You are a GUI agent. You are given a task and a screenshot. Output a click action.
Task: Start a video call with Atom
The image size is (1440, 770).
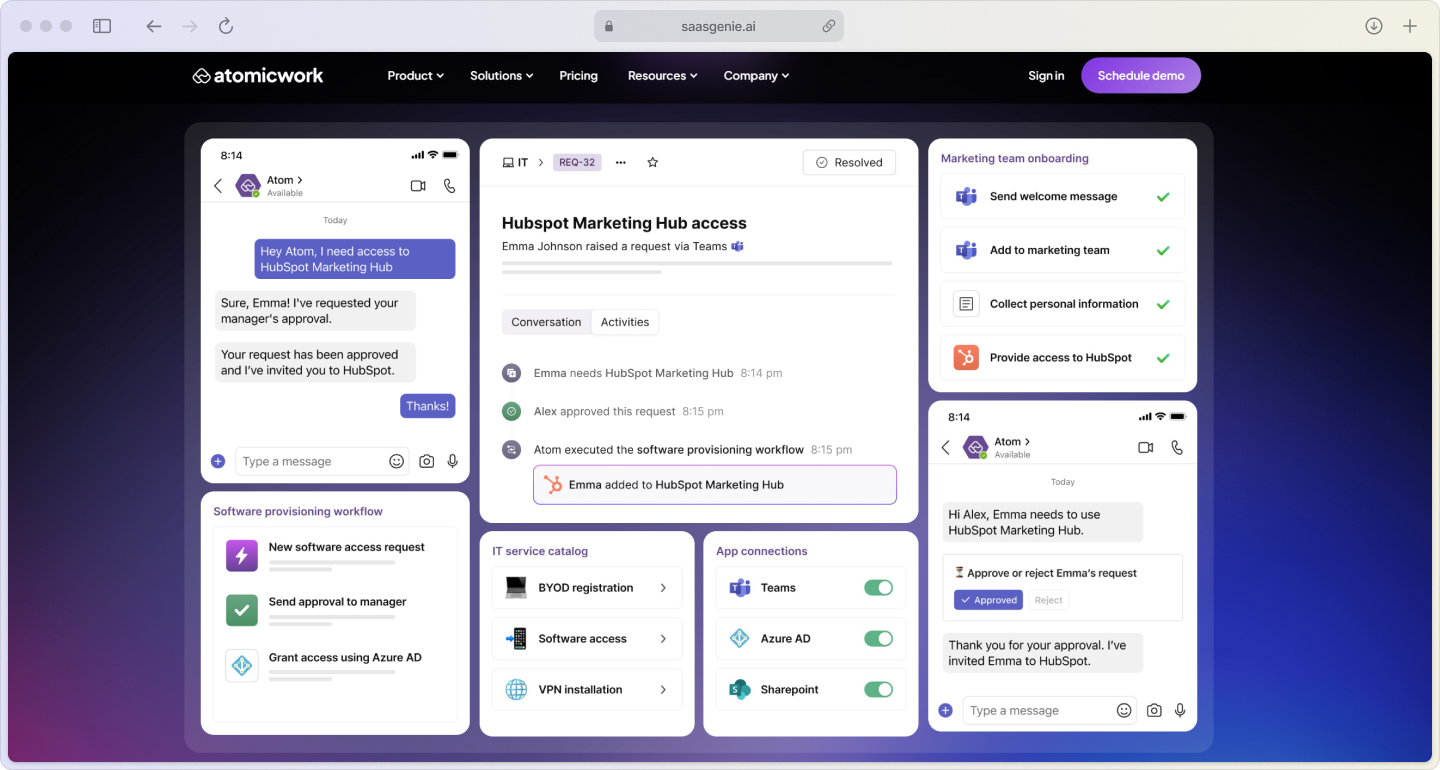tap(418, 185)
